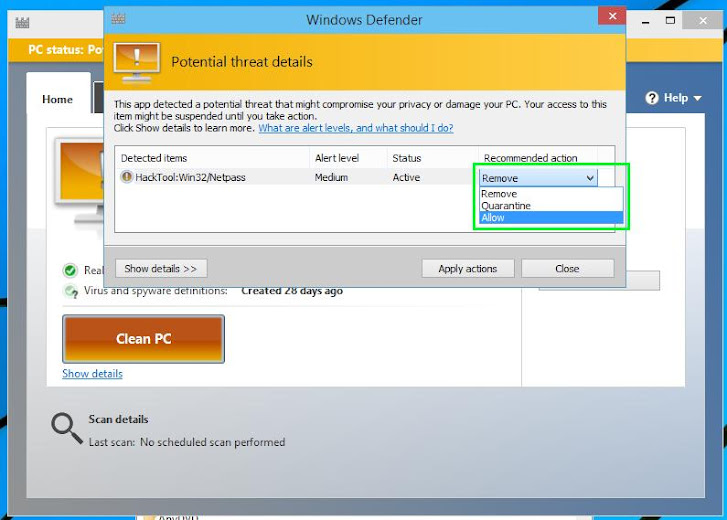Image resolution: width=727 pixels, height=520 pixels.
Task: Click the Apply actions button
Action: pos(468,269)
